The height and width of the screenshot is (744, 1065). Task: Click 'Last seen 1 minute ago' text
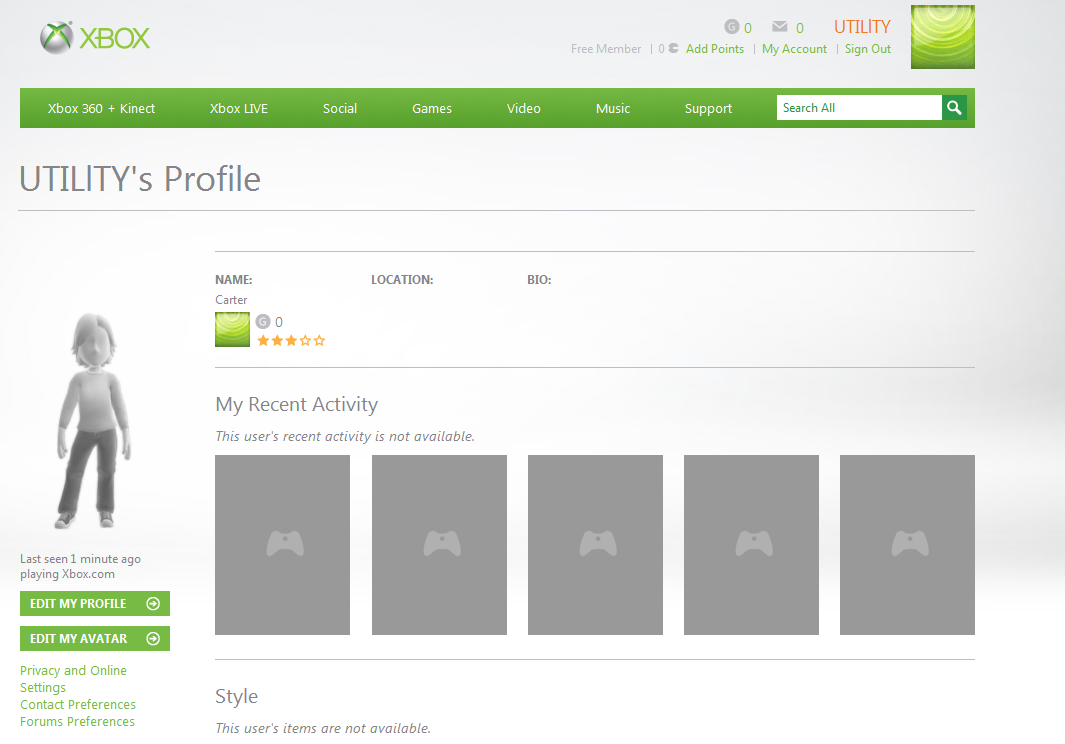click(80, 559)
